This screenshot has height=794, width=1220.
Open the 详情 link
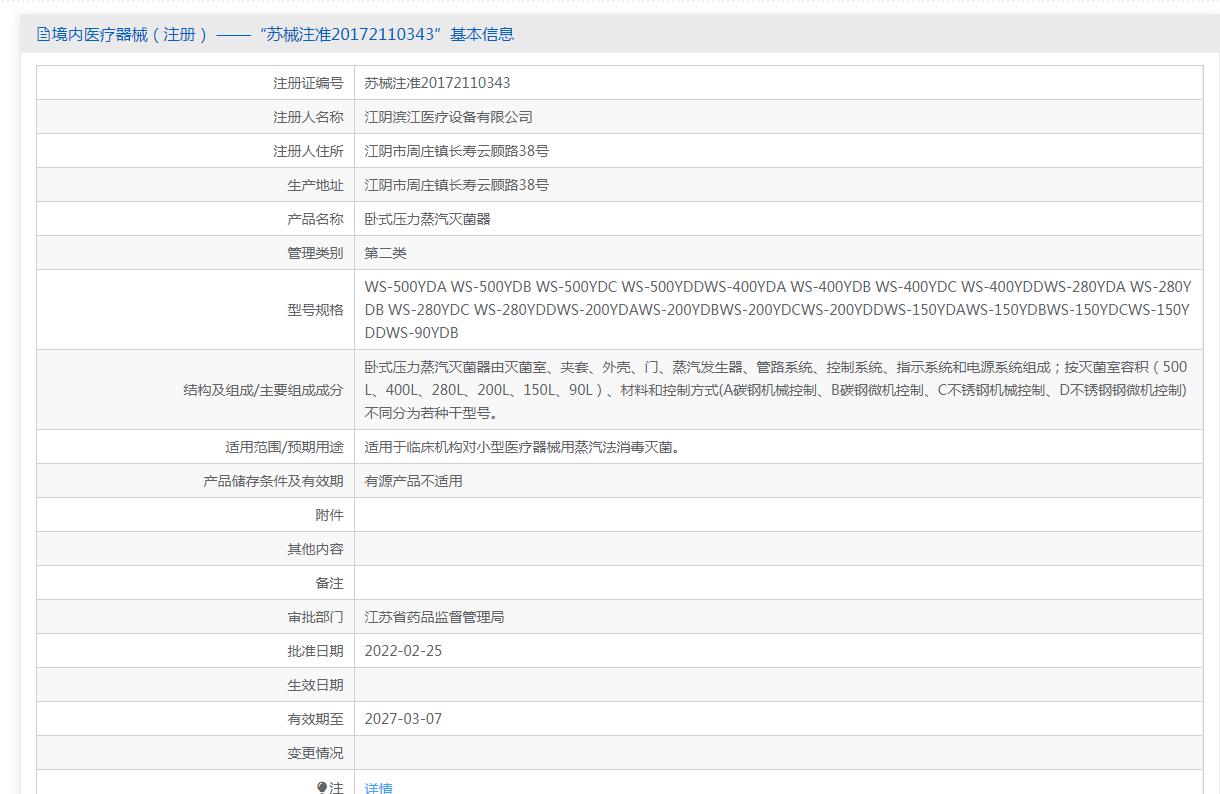378,788
